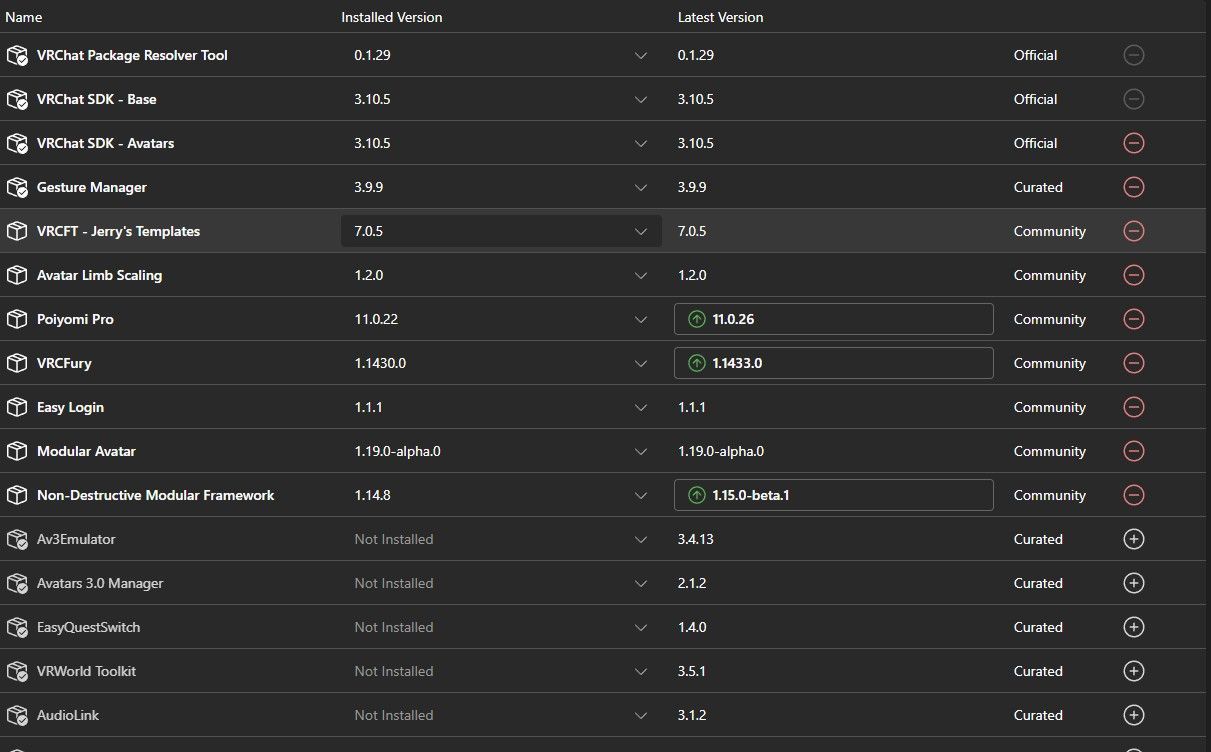This screenshot has width=1211, height=752.
Task: Click Avatars 3.0 Manager package name
Action: tap(100, 583)
